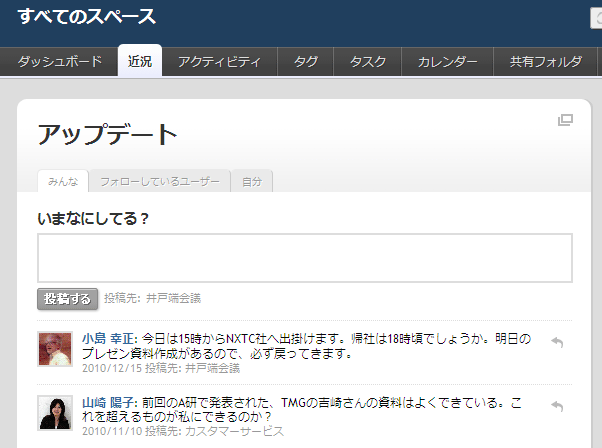Switch to the アクティビティ tab

(x=220, y=61)
